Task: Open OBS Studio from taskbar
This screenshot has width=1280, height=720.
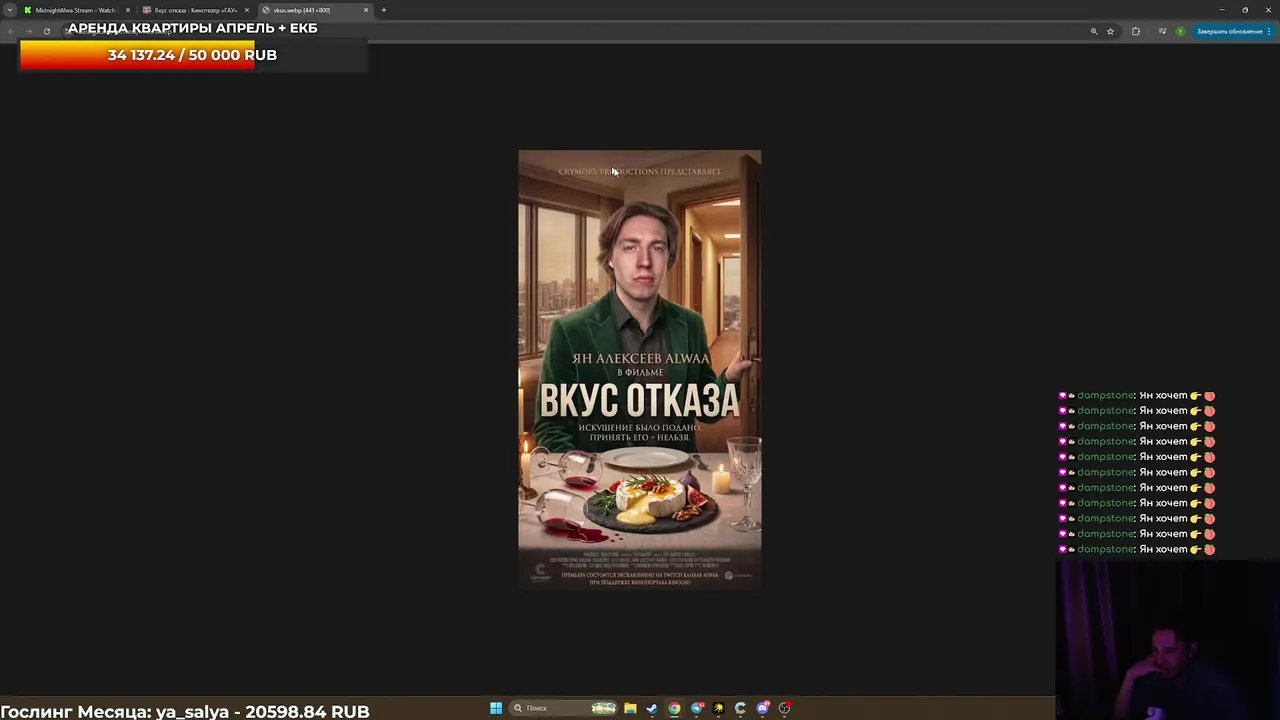Action: (x=785, y=708)
